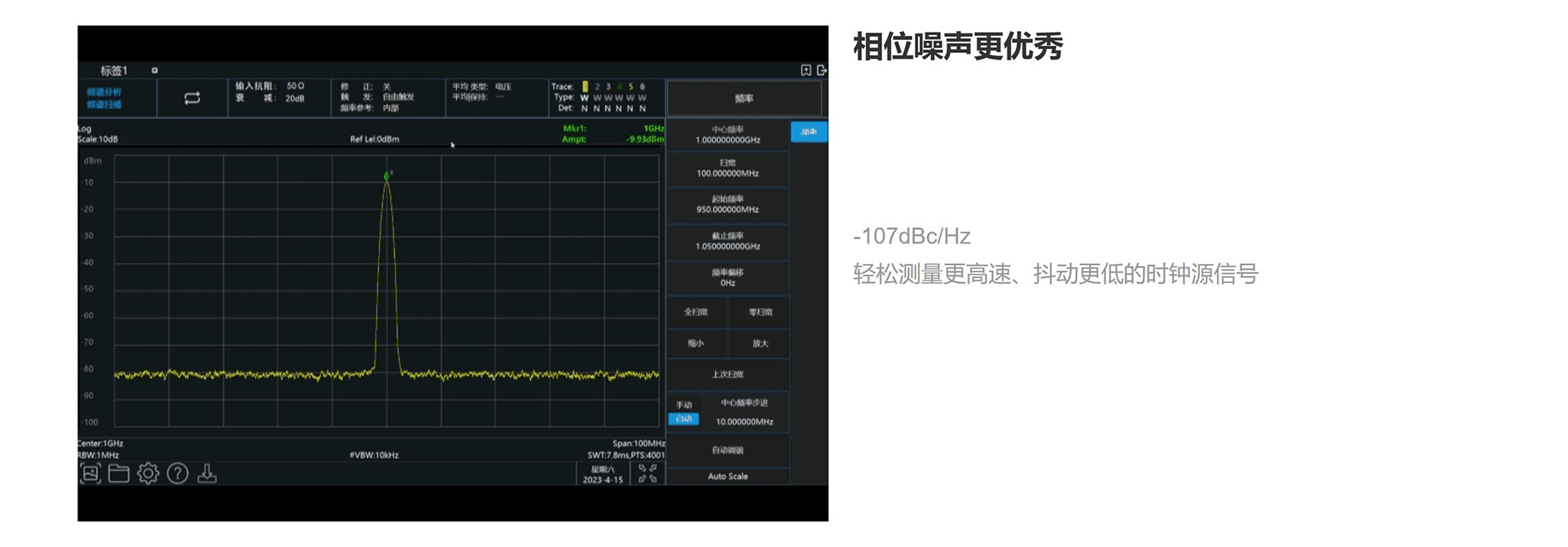Open the 平均类型 电压 average panel
The image size is (1568, 547).
click(x=482, y=86)
